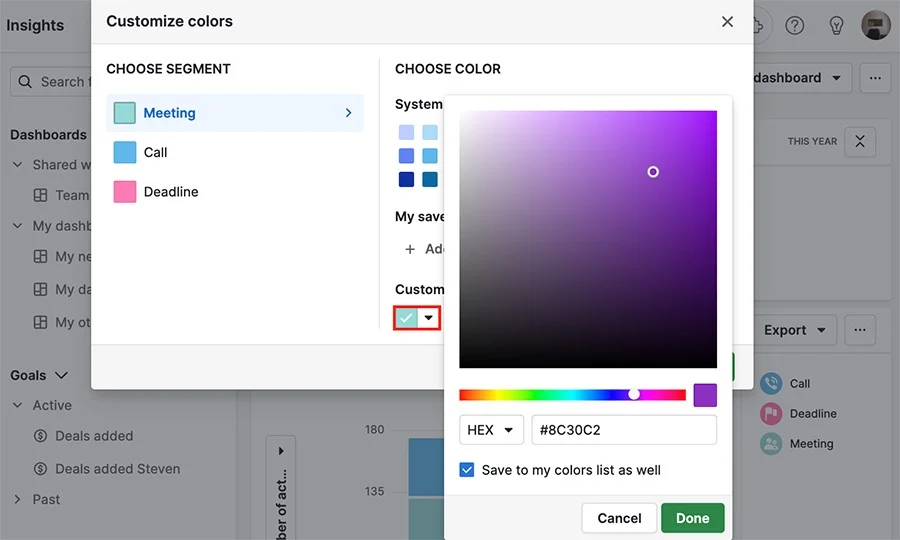The height and width of the screenshot is (540, 900).
Task: Click the search magnifier icon
Action: coord(25,82)
